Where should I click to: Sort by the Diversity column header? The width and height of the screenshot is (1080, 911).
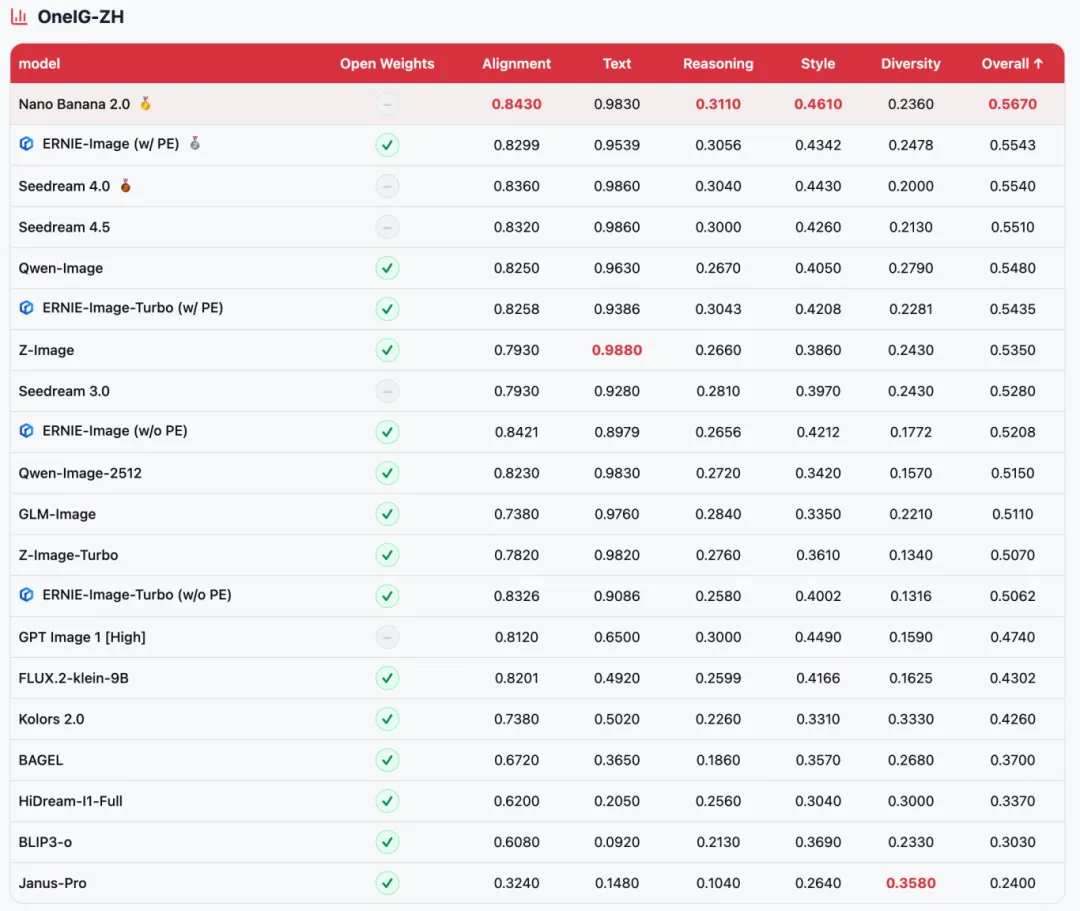pyautogui.click(x=910, y=63)
